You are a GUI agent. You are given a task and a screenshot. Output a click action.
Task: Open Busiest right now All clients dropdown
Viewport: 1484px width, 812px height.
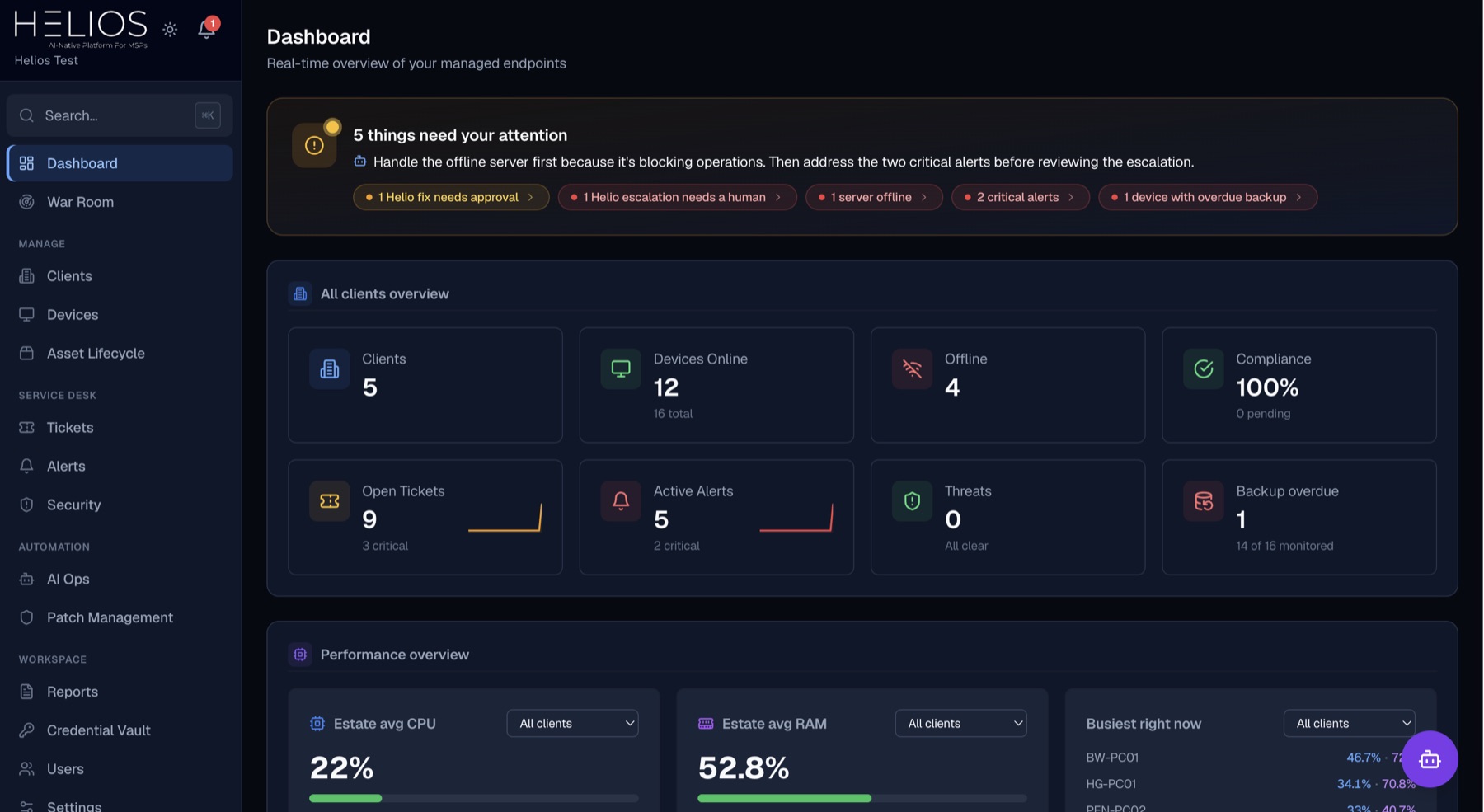[1349, 724]
